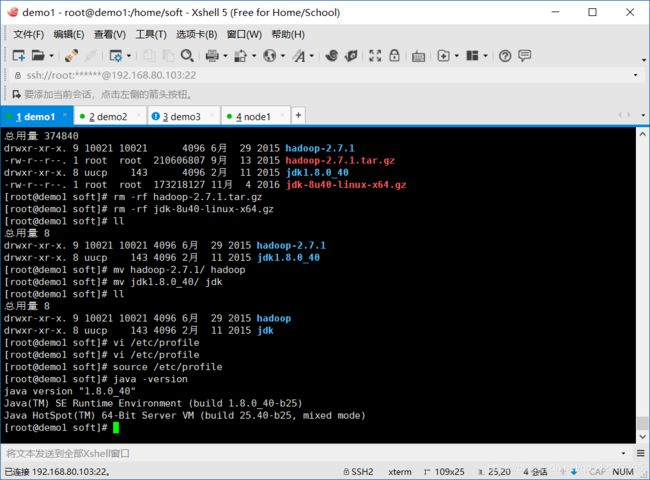
Task: Launch Xftp via the swirl icon
Action: point(331,56)
